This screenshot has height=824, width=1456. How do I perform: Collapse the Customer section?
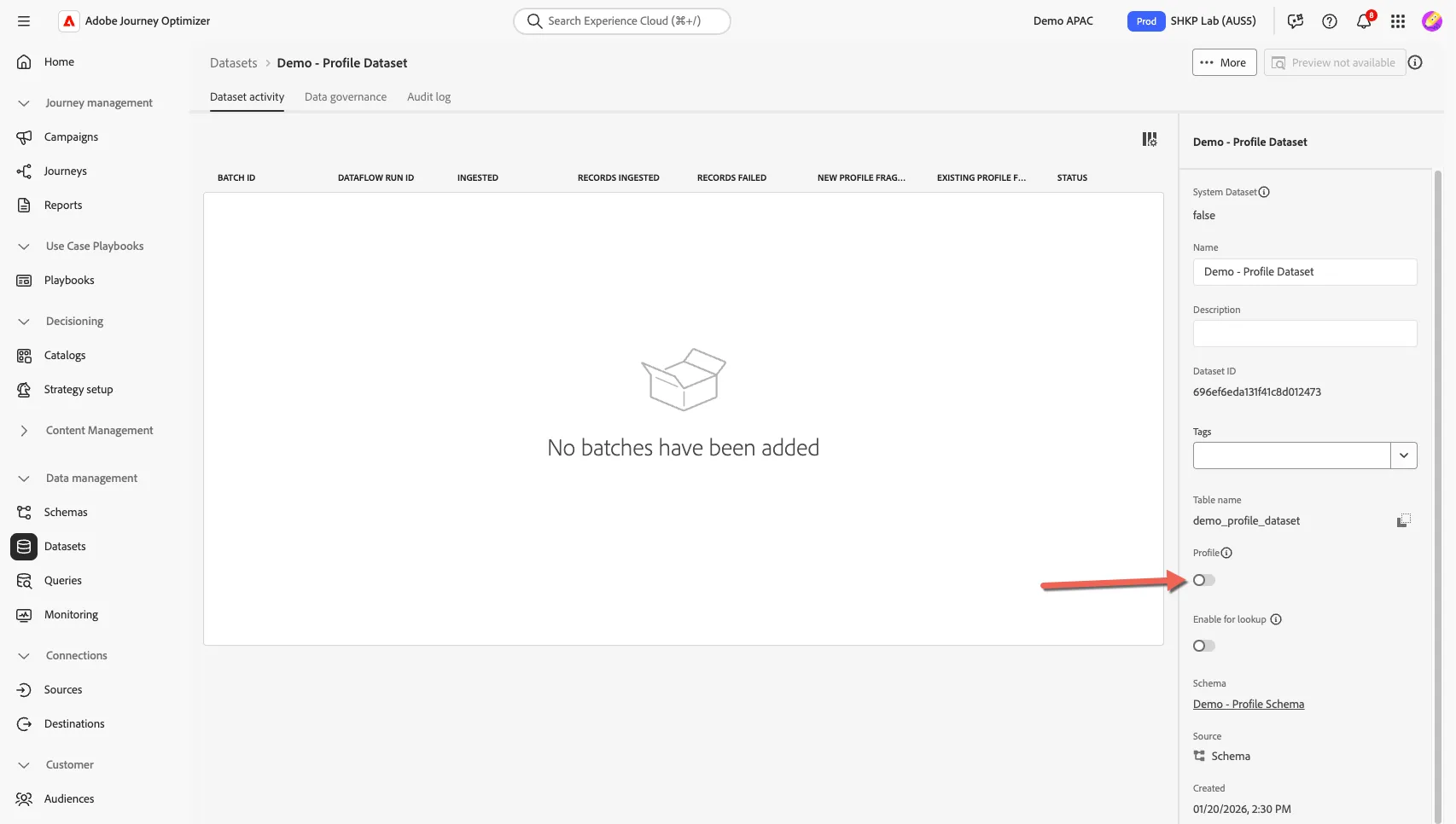click(24, 765)
